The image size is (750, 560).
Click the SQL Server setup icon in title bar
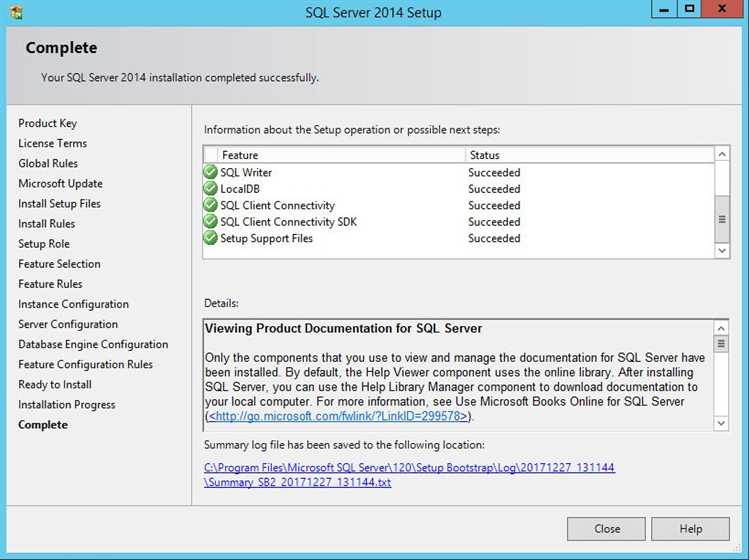coord(16,11)
